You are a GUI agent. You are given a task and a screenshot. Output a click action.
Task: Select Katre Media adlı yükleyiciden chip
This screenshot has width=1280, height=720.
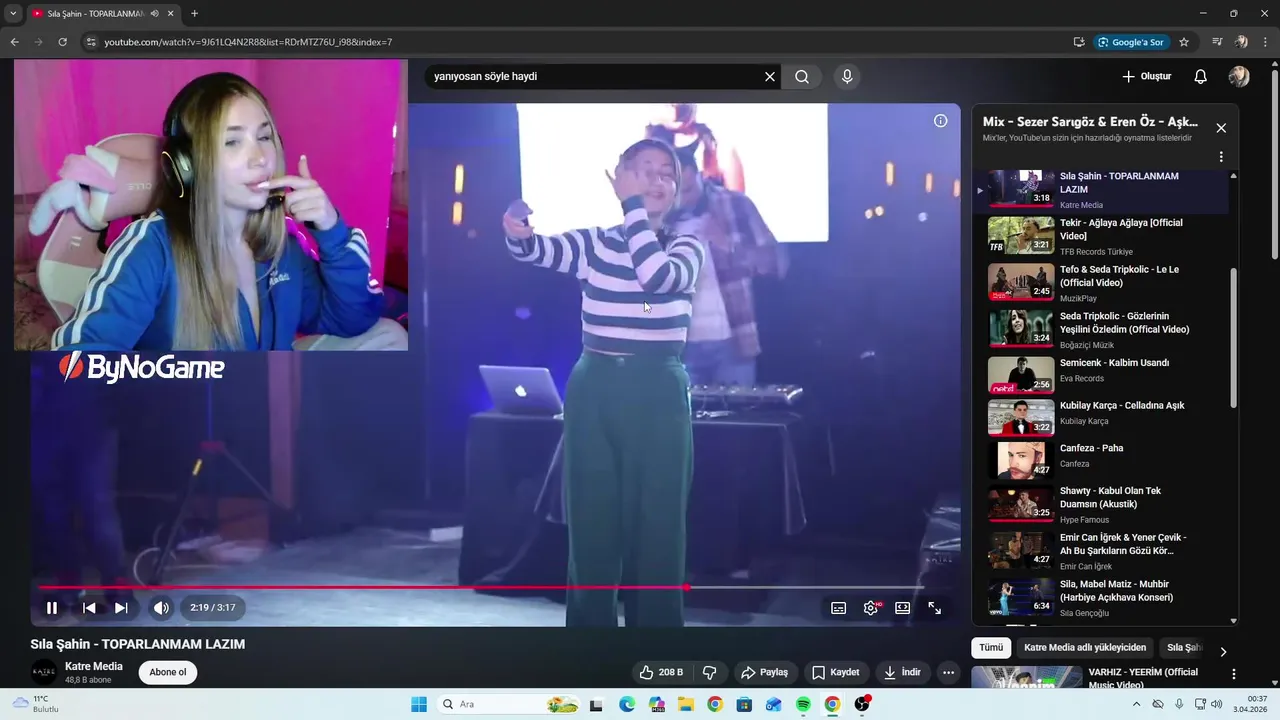tap(1085, 648)
